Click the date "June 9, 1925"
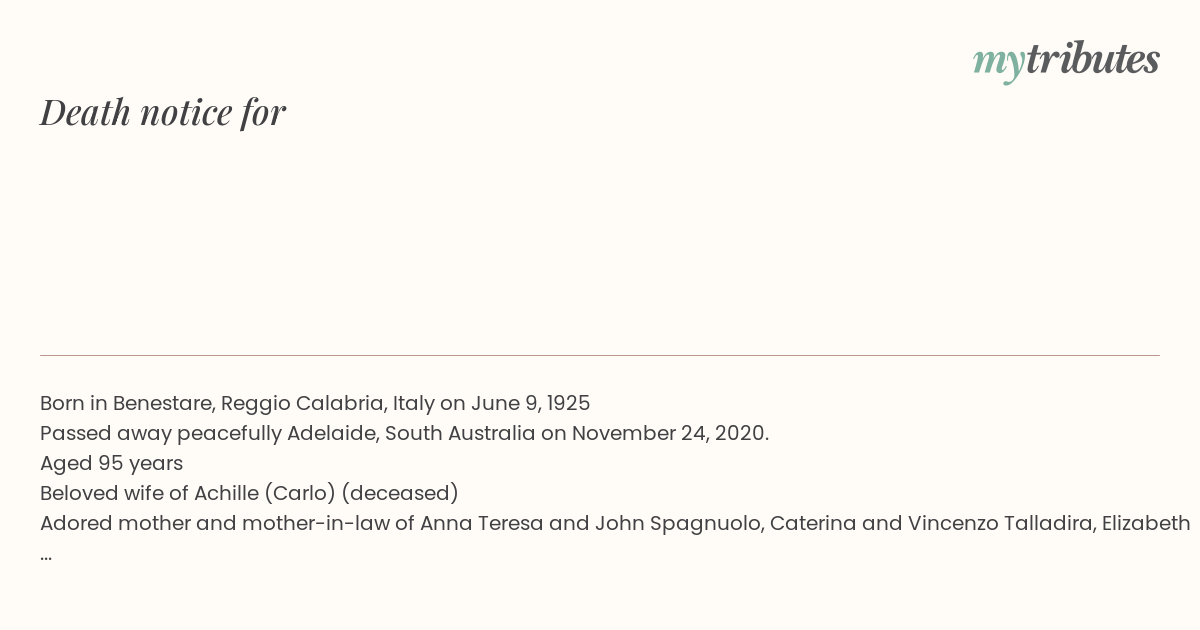1200x630 pixels. click(x=528, y=404)
